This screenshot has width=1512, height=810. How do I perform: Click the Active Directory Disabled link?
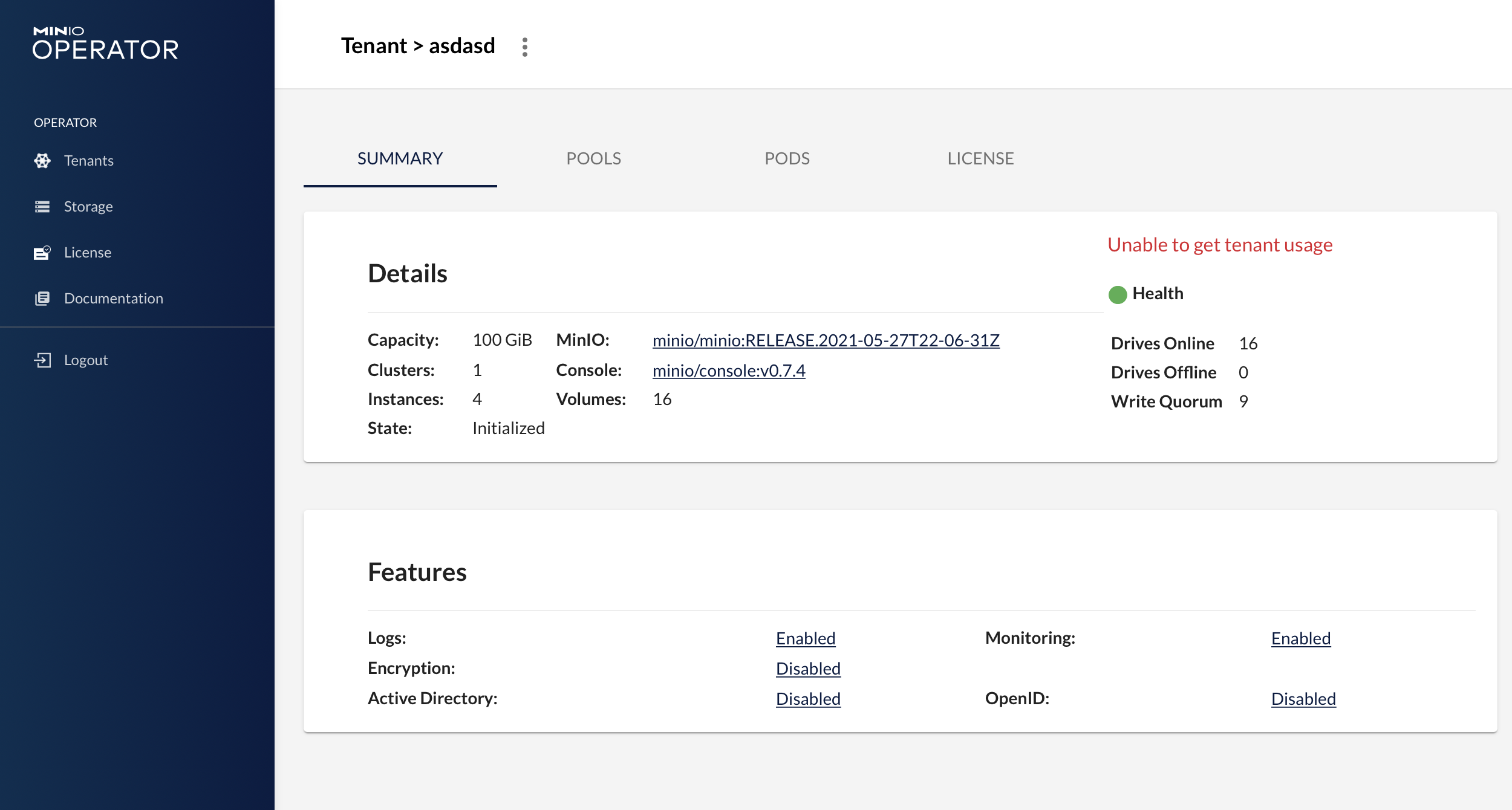(808, 699)
